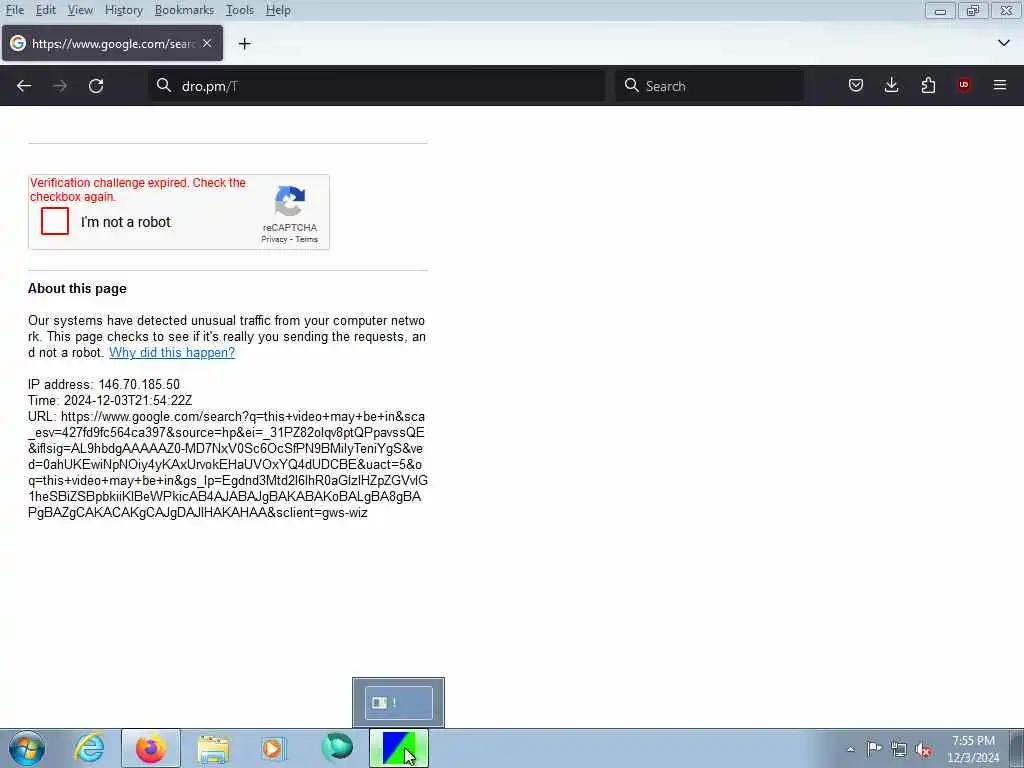Click the About this page heading
Viewport: 1024px width, 768px height.
click(x=77, y=289)
